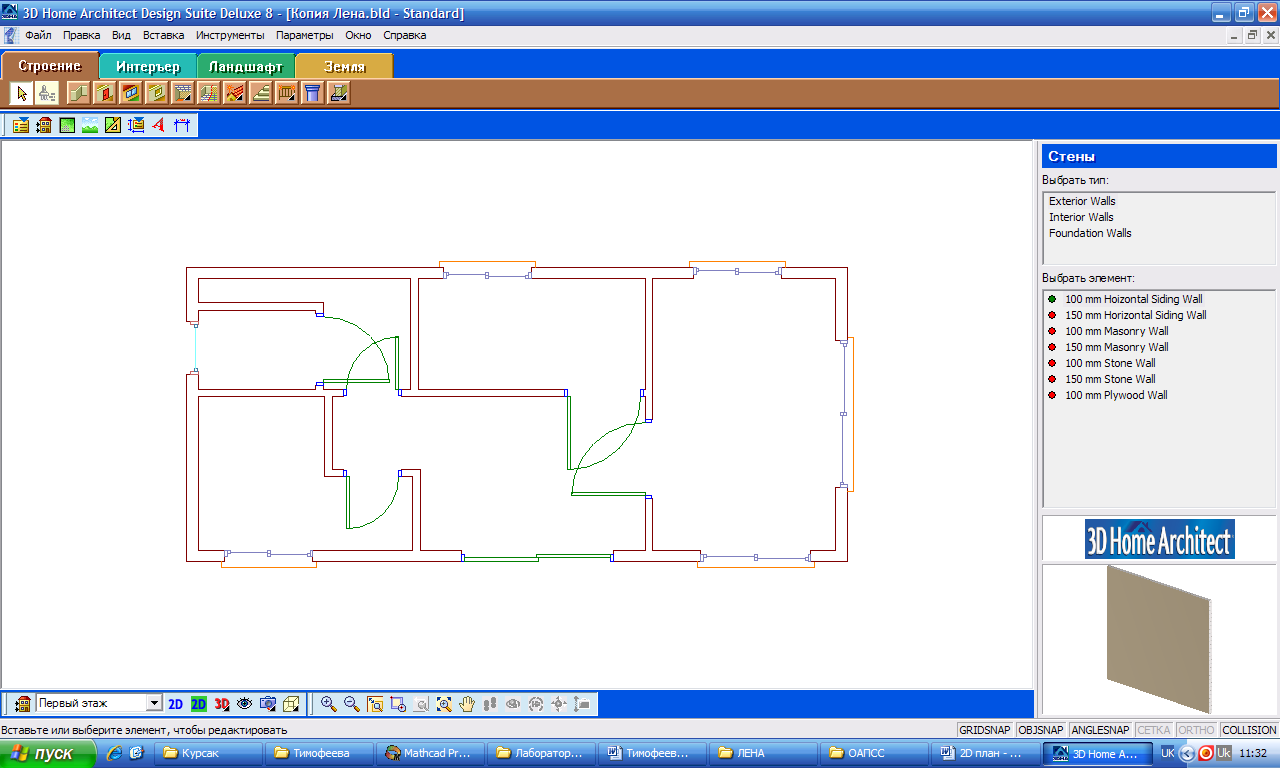The height and width of the screenshot is (768, 1280).
Task: Open the Справка menu
Action: 404,35
